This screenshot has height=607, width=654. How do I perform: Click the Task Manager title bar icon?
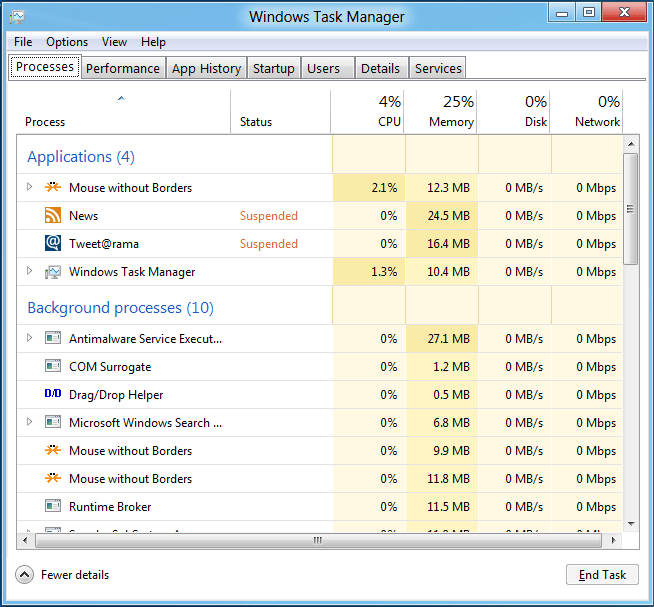[17, 17]
